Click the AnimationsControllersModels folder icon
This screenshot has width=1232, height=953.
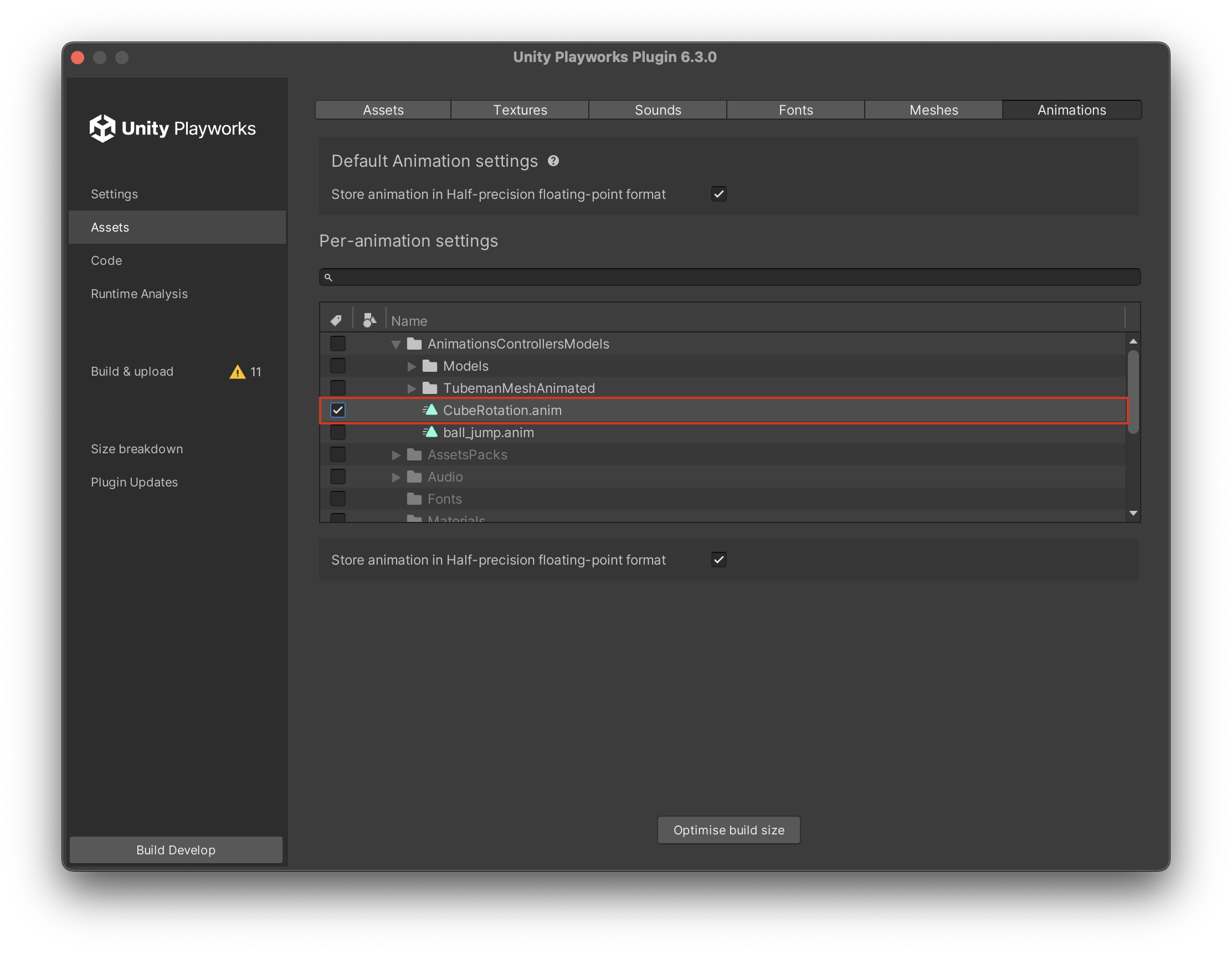(x=414, y=344)
